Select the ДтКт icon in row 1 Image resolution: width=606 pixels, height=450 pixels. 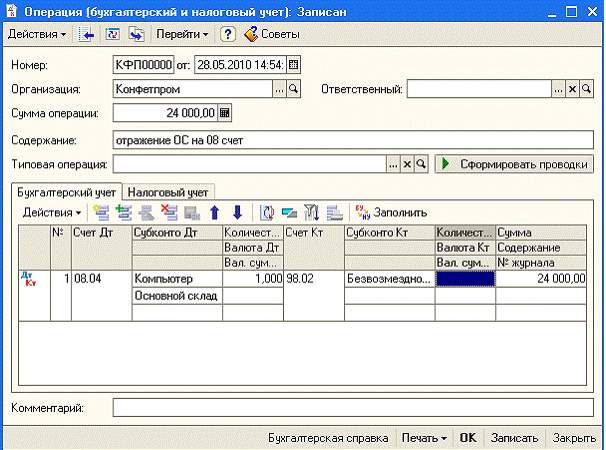[x=29, y=279]
